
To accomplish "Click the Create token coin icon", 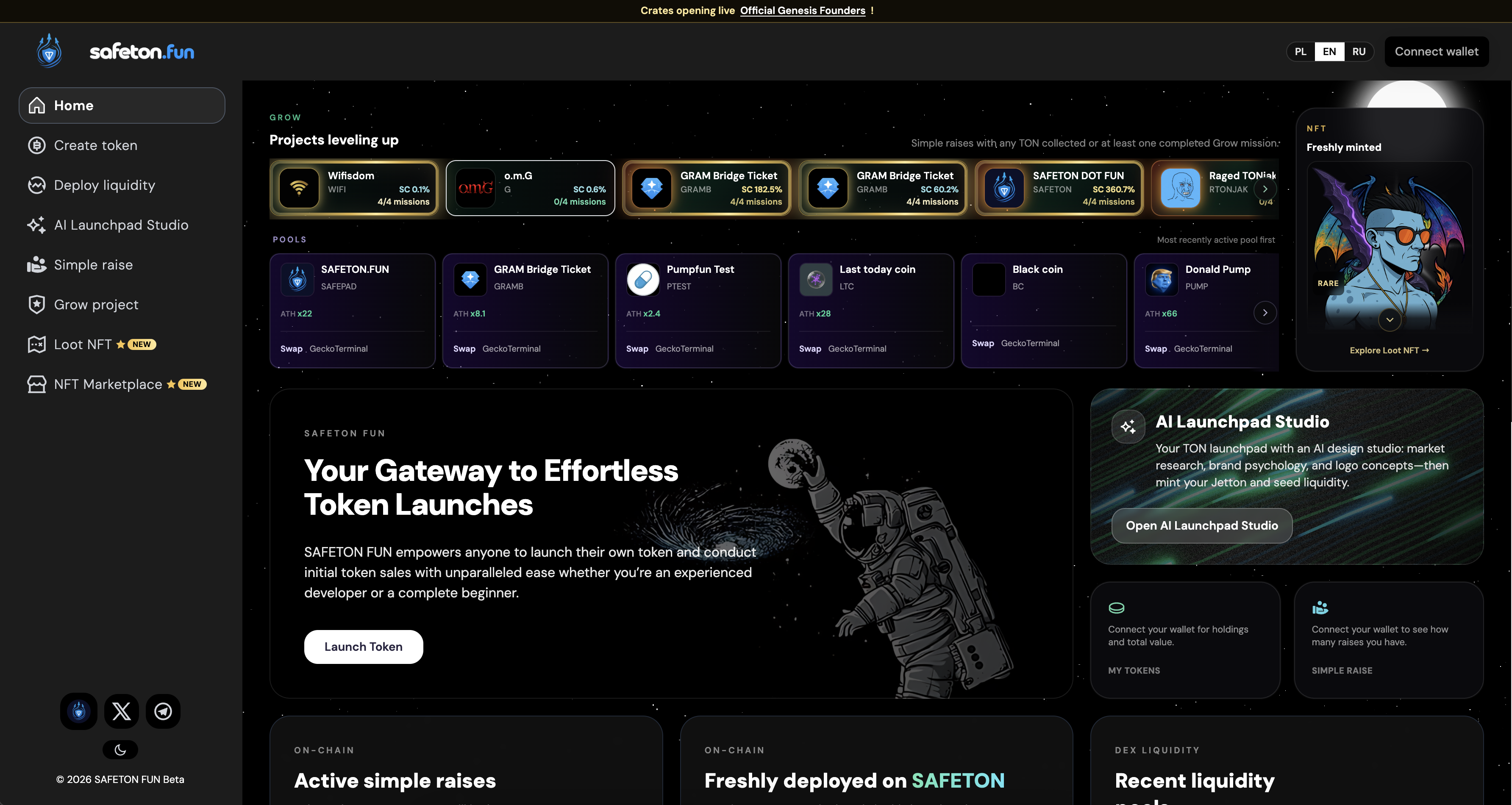I will pos(37,145).
